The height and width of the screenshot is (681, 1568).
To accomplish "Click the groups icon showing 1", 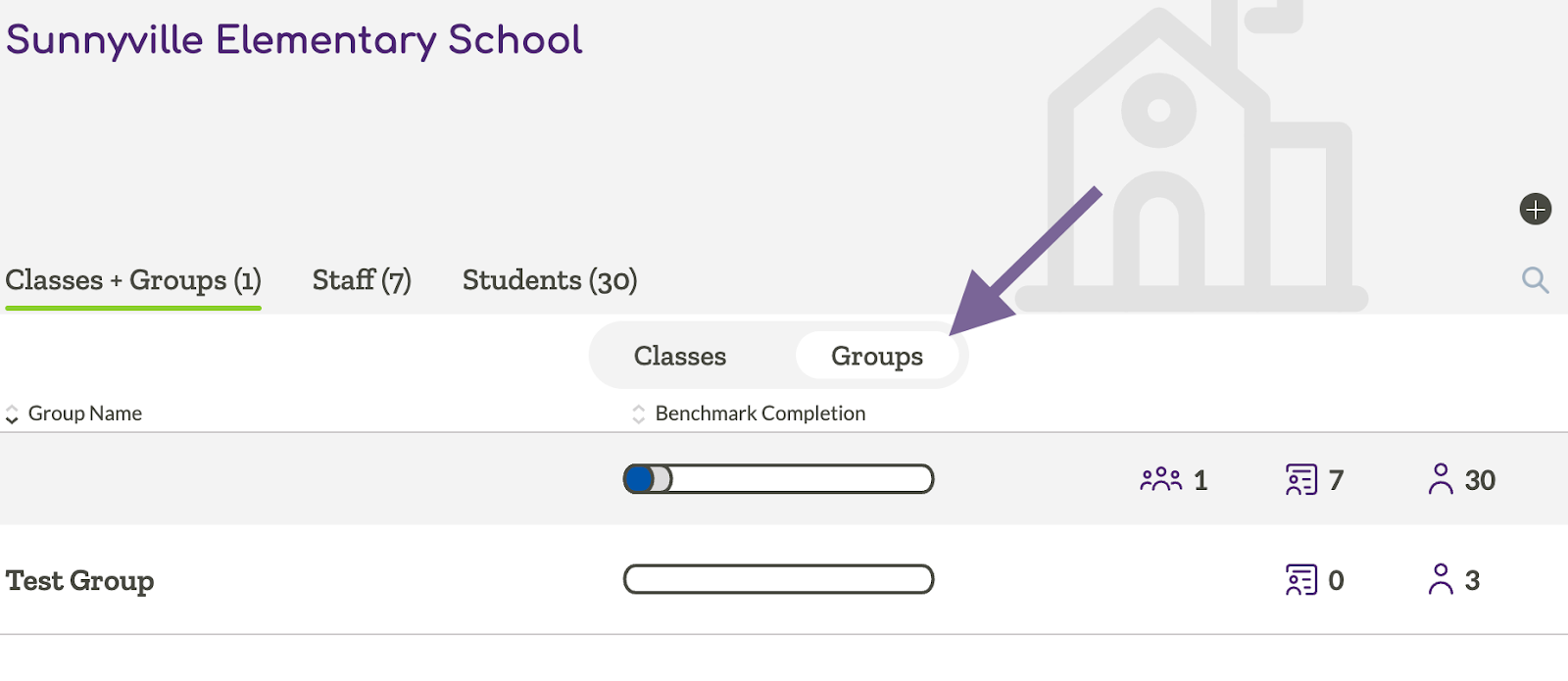I will [x=1160, y=479].
